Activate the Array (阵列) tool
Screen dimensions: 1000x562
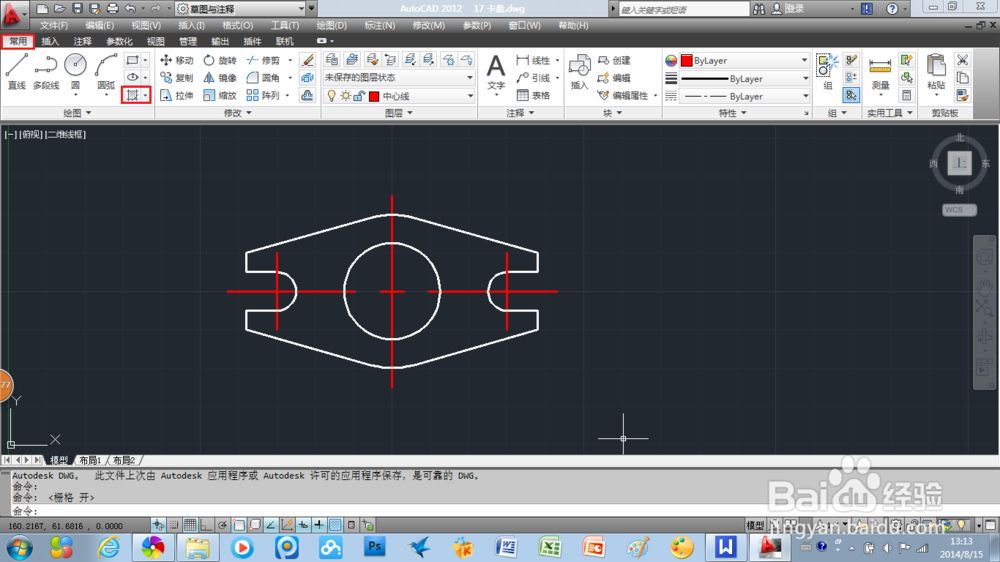click(263, 95)
